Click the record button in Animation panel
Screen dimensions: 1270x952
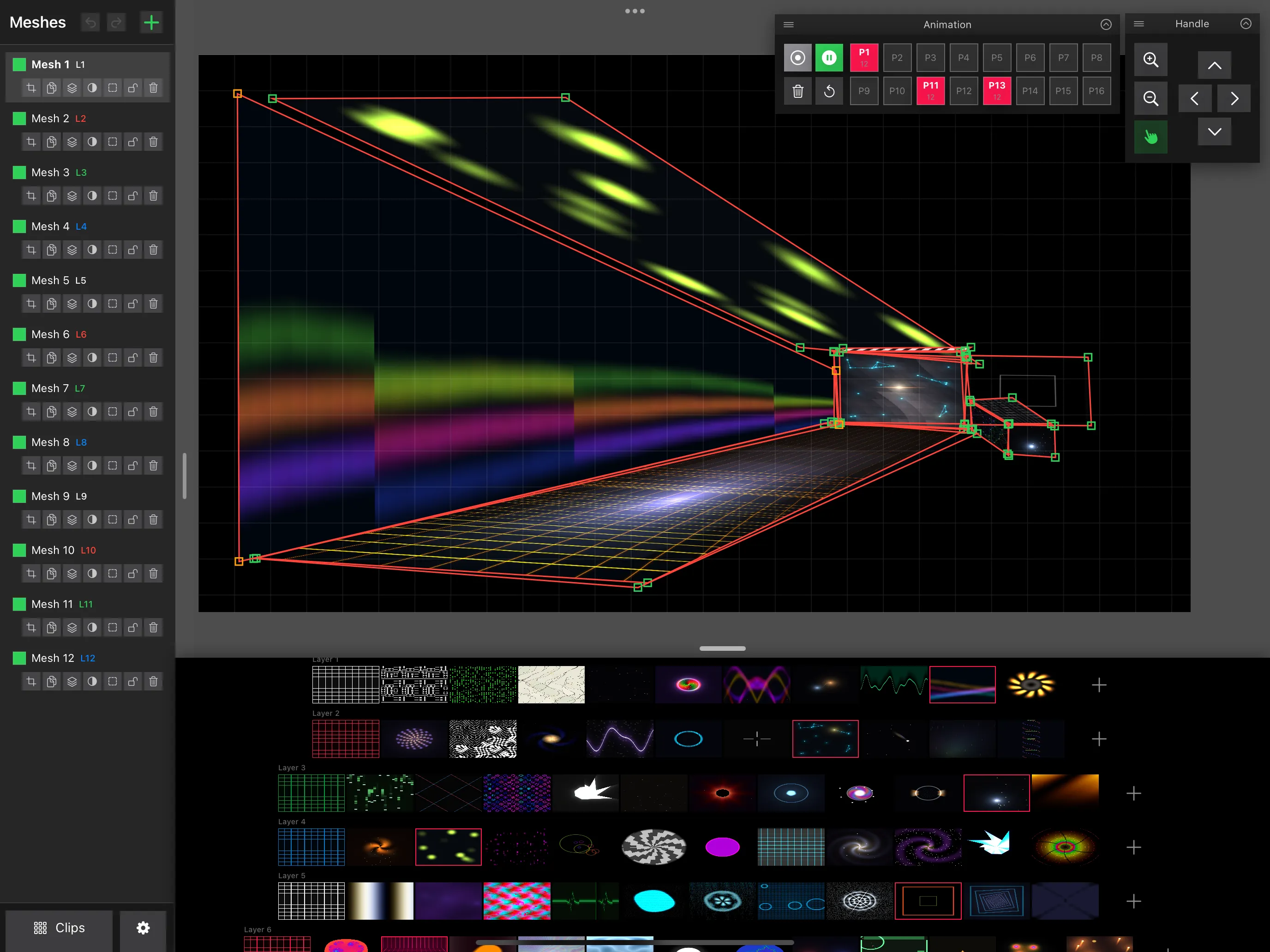pyautogui.click(x=797, y=57)
